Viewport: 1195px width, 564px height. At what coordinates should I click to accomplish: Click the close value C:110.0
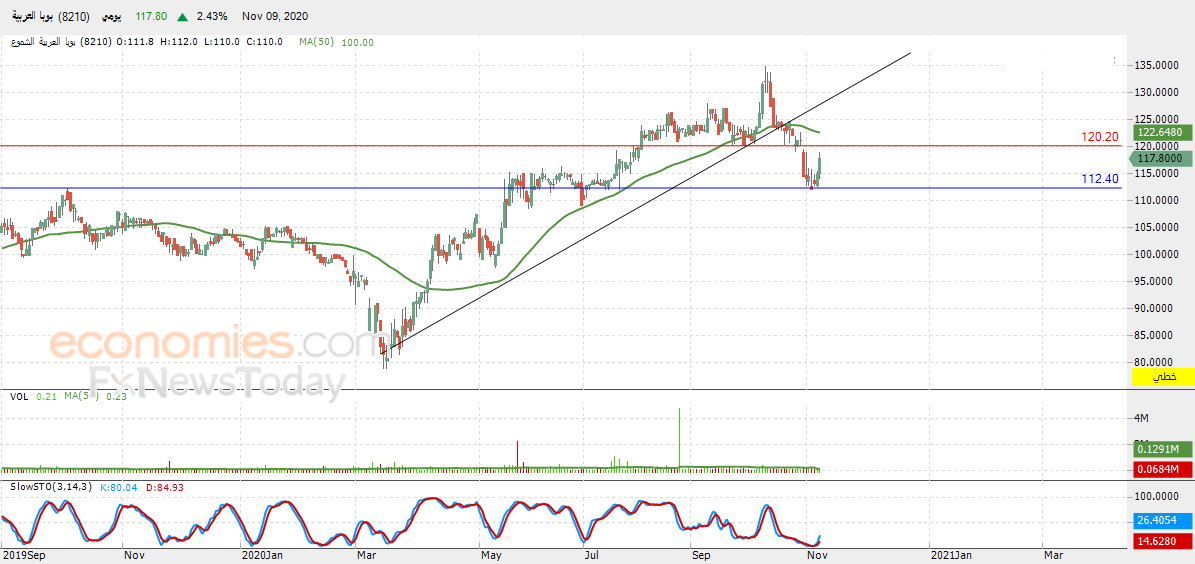264,43
